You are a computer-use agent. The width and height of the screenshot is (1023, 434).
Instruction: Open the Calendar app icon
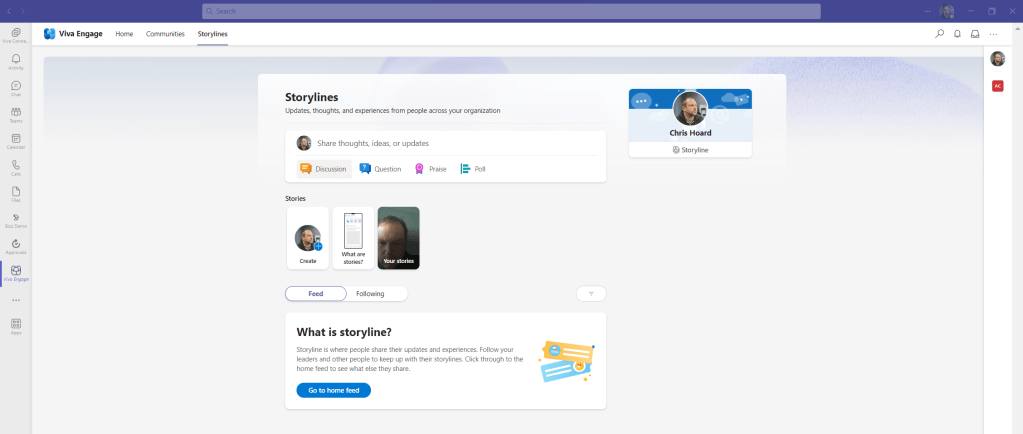click(16, 141)
